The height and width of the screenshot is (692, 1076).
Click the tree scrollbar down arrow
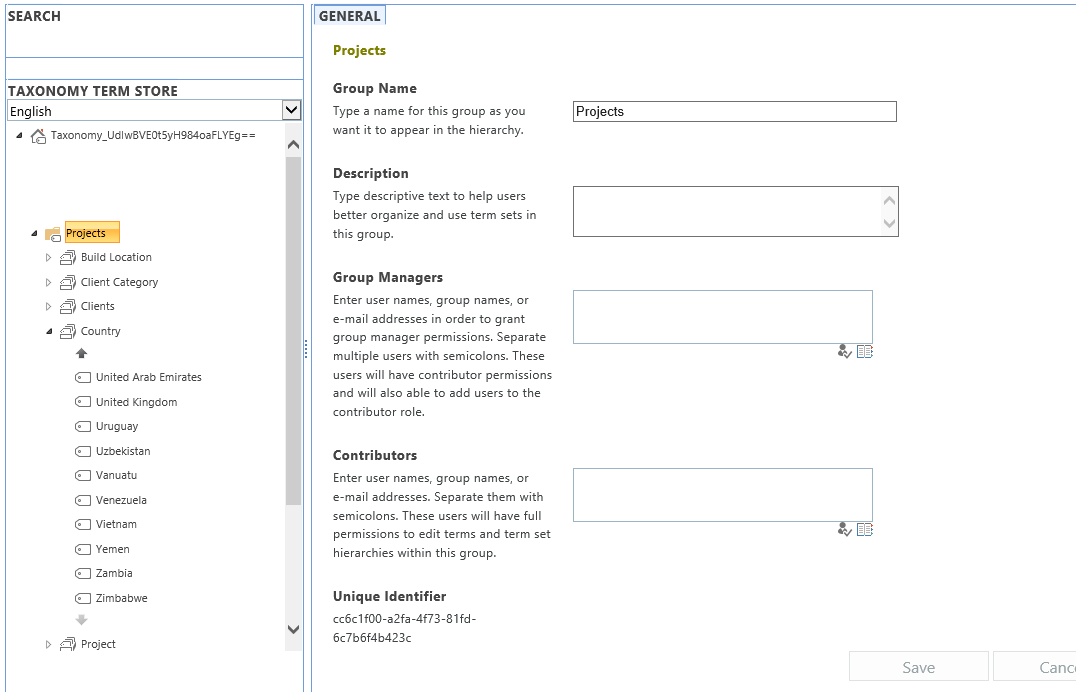(x=293, y=629)
